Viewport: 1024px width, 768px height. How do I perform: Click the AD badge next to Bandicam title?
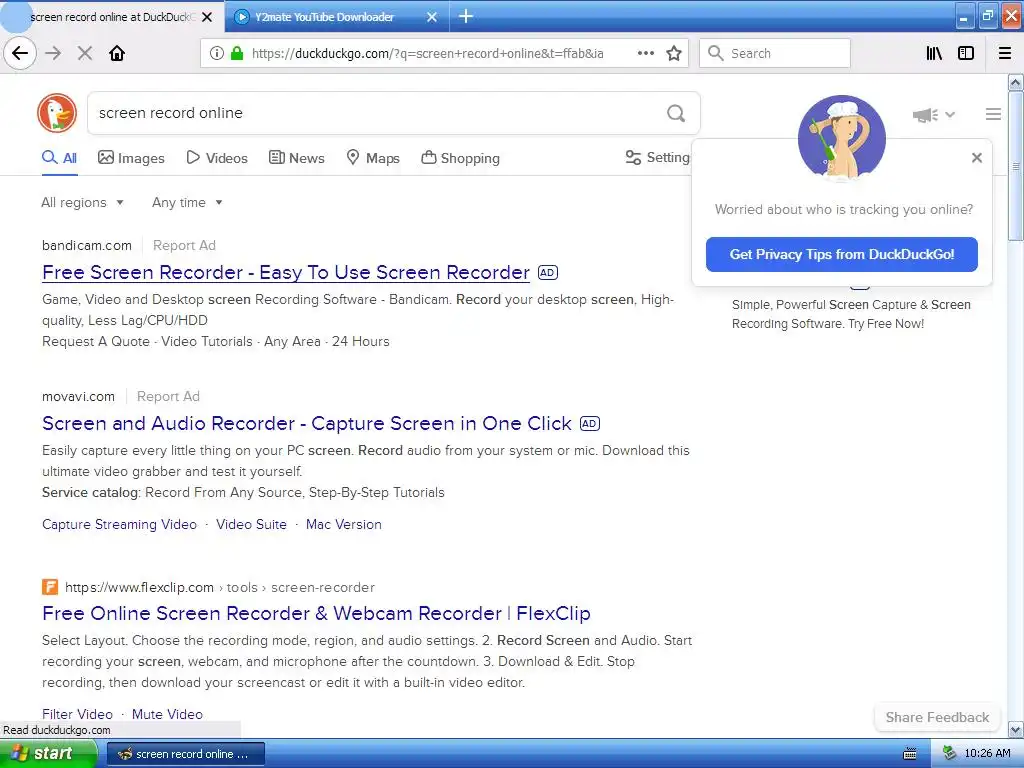[x=547, y=272]
